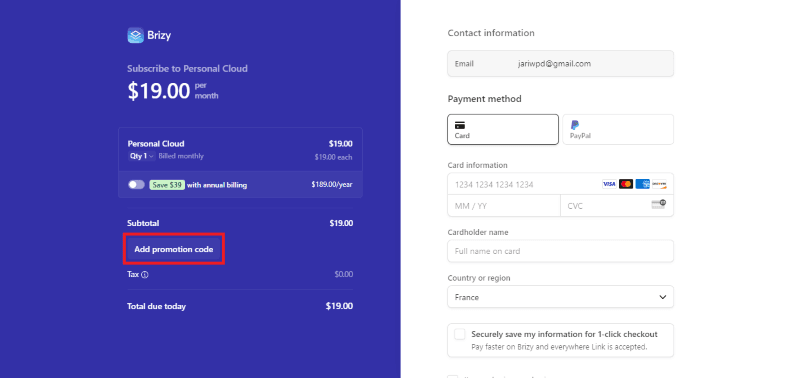Click the CVC card hint icon
The width and height of the screenshot is (800, 378).
click(x=659, y=205)
